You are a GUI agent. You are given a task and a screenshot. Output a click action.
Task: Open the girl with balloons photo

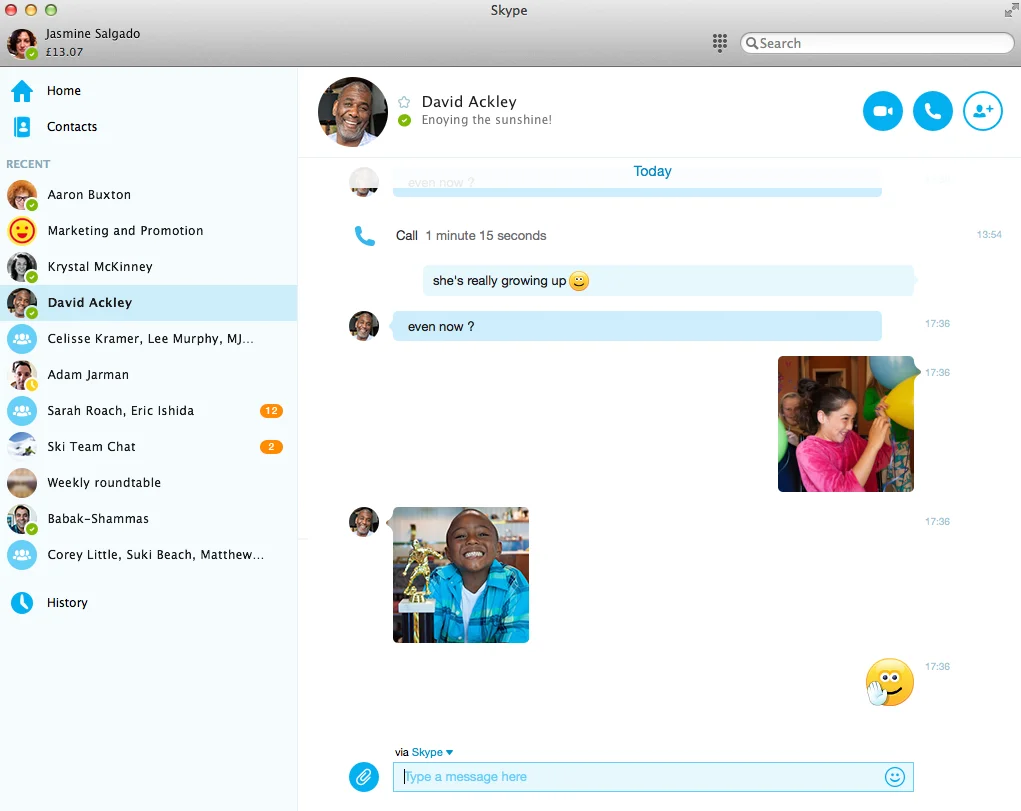[845, 424]
